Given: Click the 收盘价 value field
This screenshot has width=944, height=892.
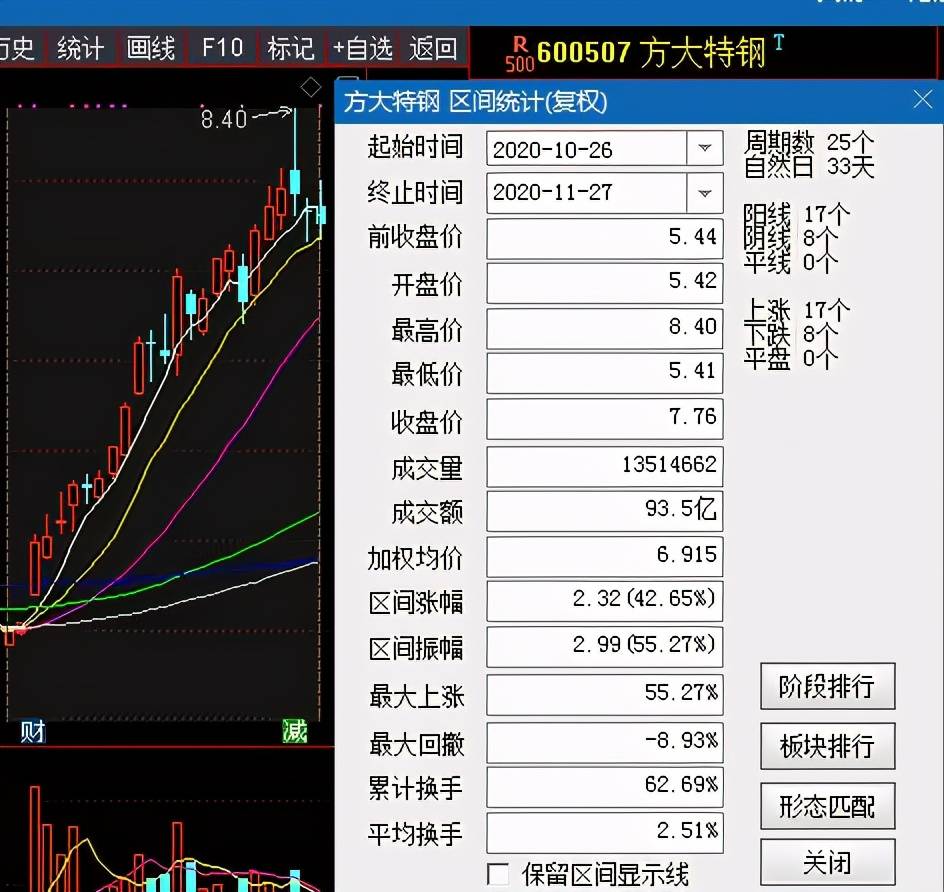Looking at the screenshot, I should point(604,418).
